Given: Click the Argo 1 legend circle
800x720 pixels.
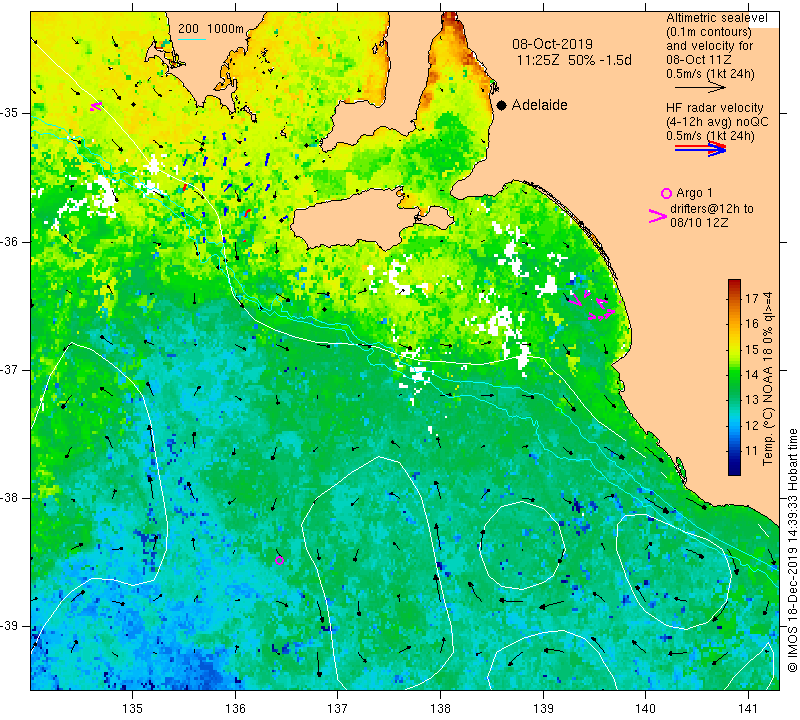Looking at the screenshot, I should click(x=666, y=193).
